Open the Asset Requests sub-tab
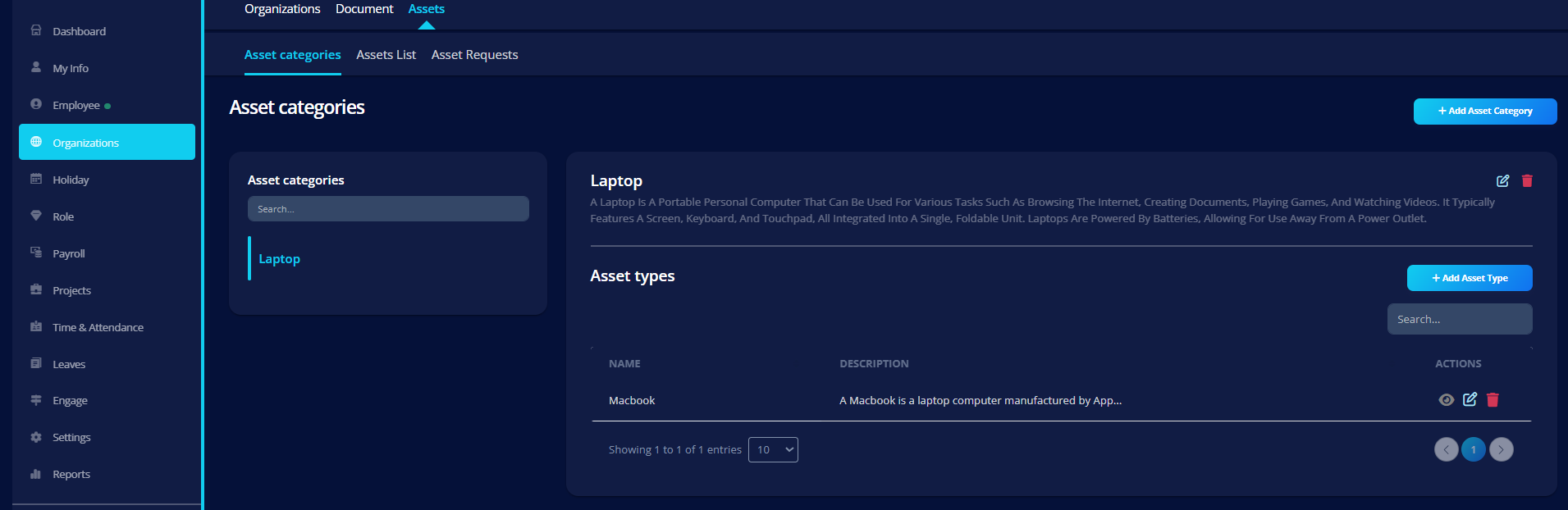The height and width of the screenshot is (510, 1568). (475, 55)
